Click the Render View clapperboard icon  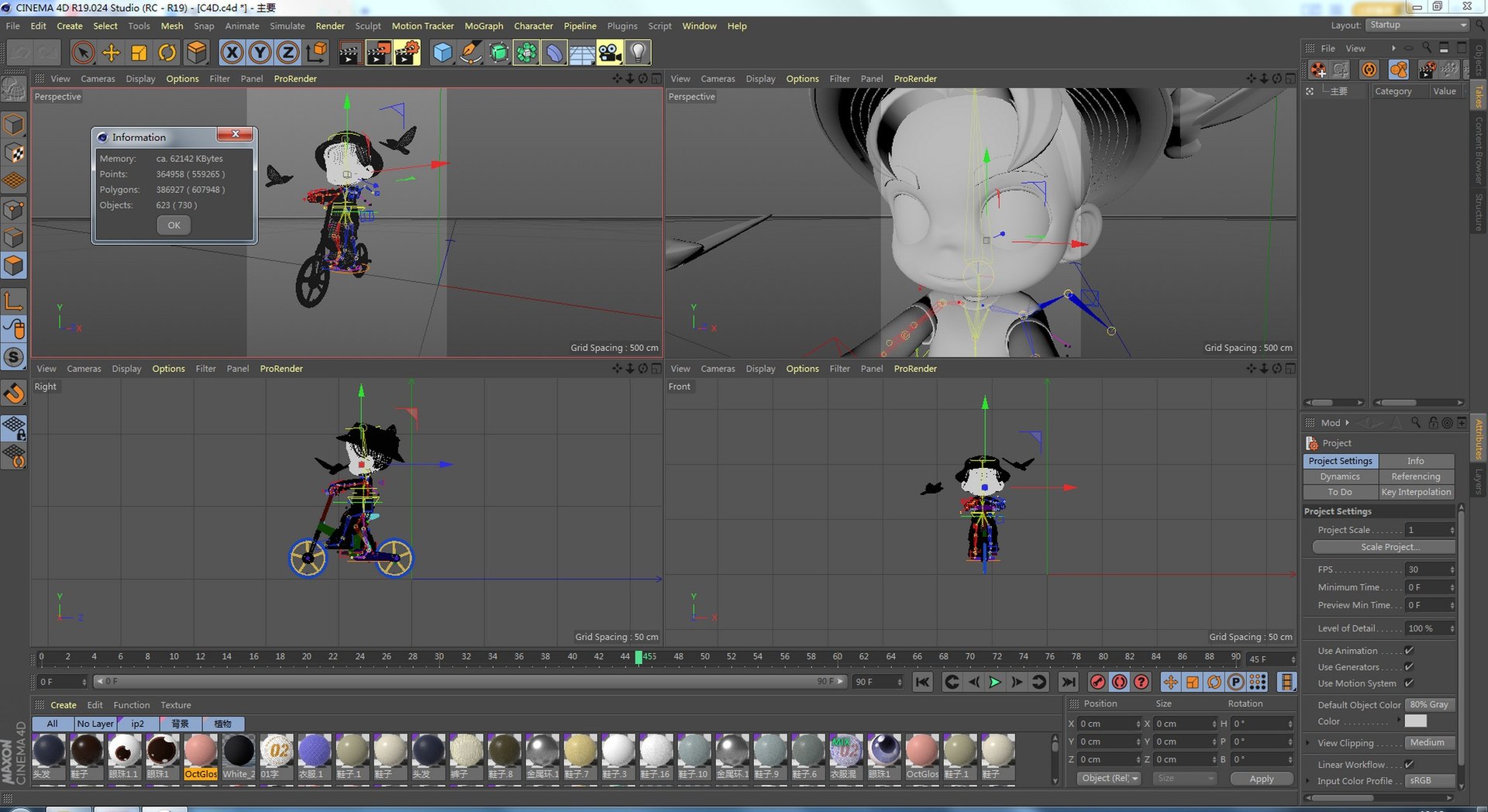pyautogui.click(x=350, y=53)
